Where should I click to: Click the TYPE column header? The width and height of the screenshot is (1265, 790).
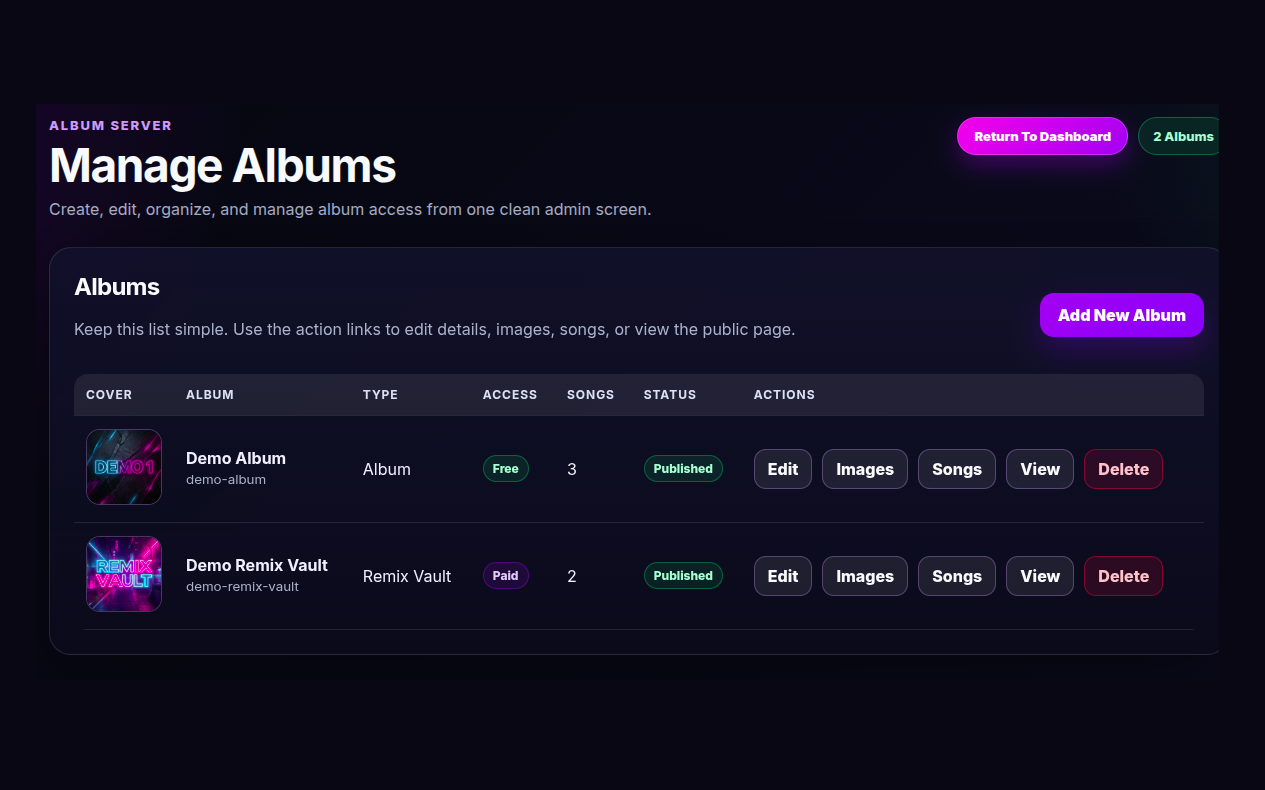[380, 395]
